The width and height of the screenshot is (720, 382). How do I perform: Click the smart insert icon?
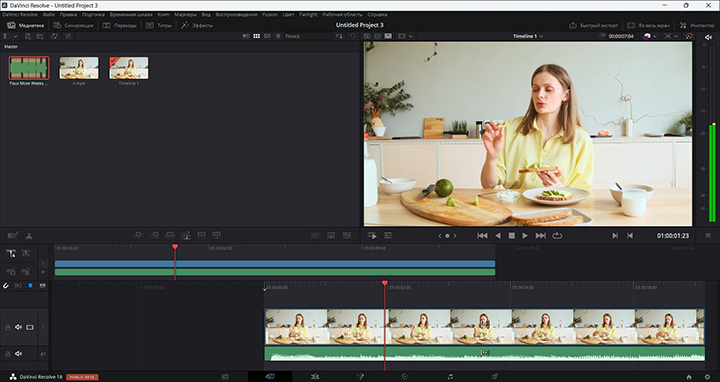tap(138, 235)
